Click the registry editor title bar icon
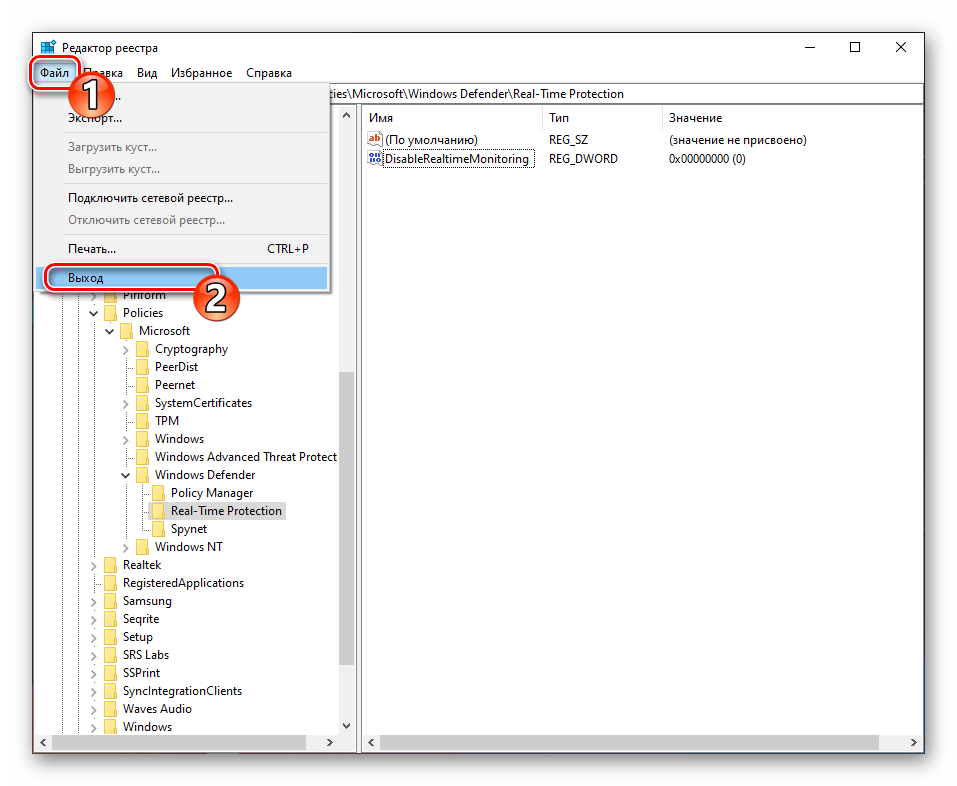 point(48,48)
